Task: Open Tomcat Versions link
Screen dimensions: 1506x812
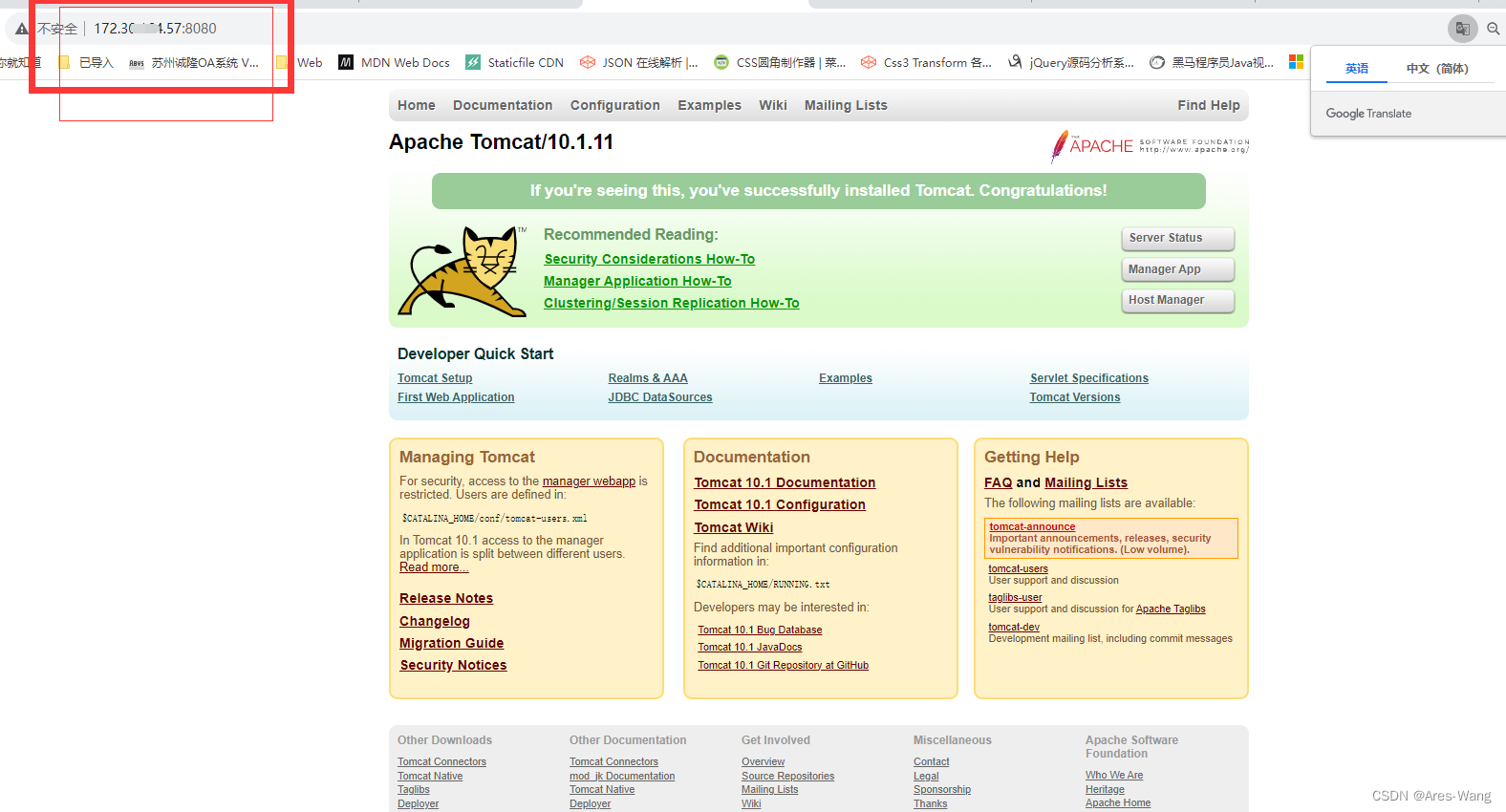Action: (1075, 397)
